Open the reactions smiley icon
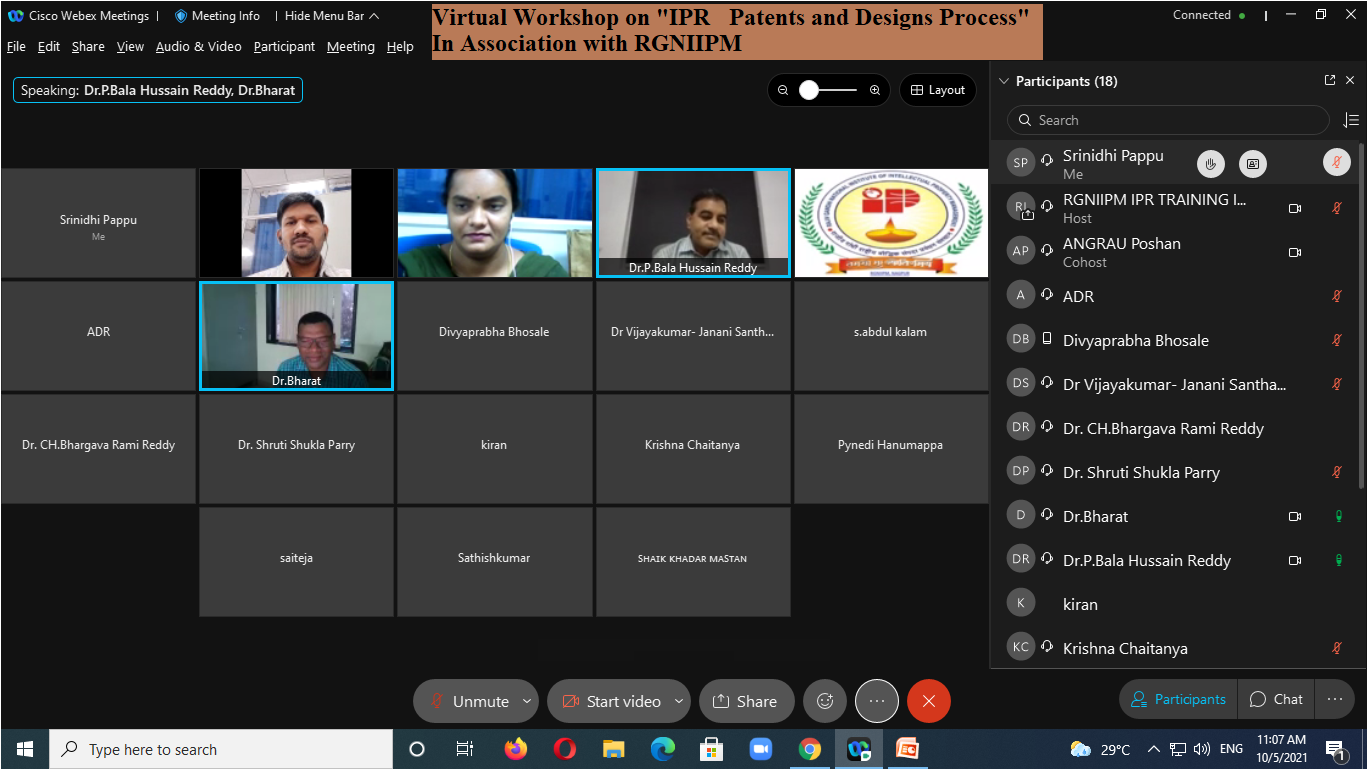 [825, 701]
